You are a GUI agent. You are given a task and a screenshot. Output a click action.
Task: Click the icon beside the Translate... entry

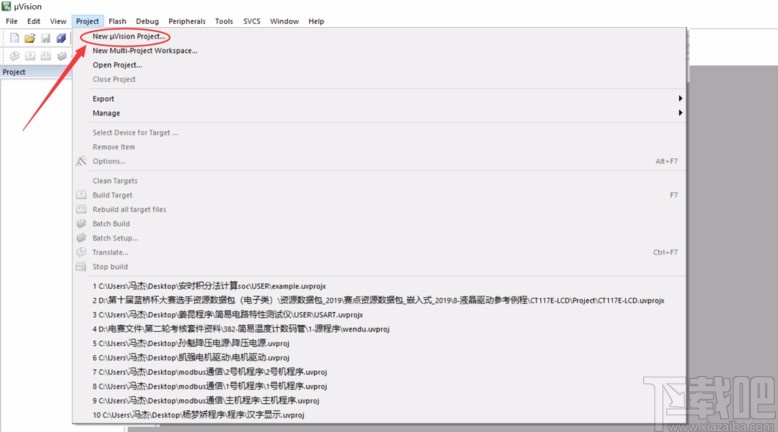(81, 252)
